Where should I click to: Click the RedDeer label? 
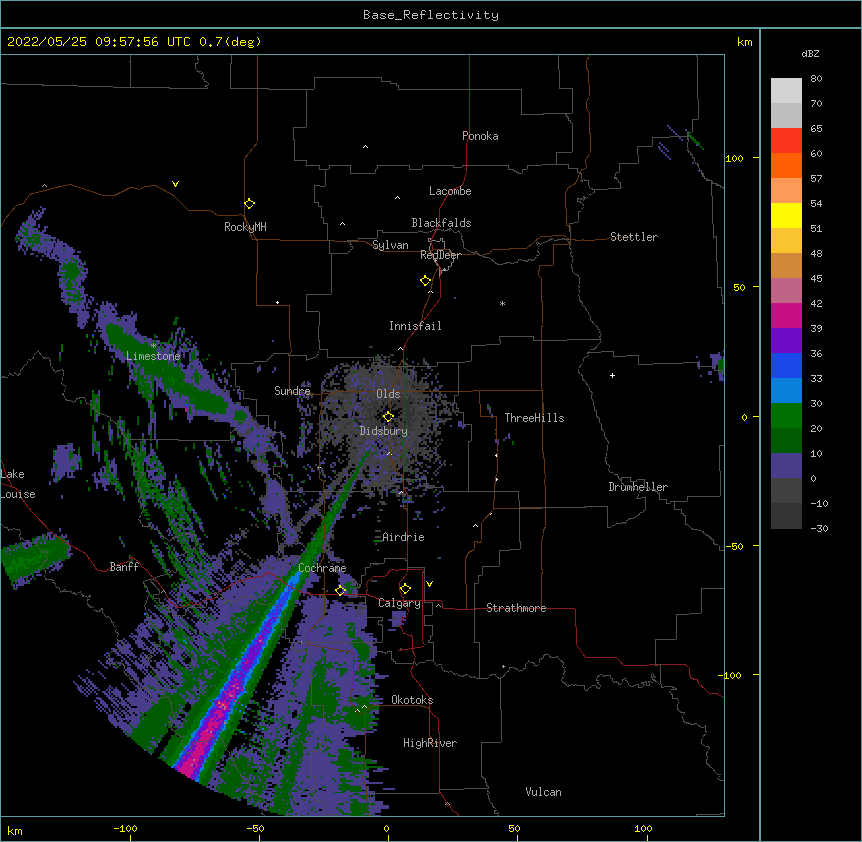pos(440,255)
